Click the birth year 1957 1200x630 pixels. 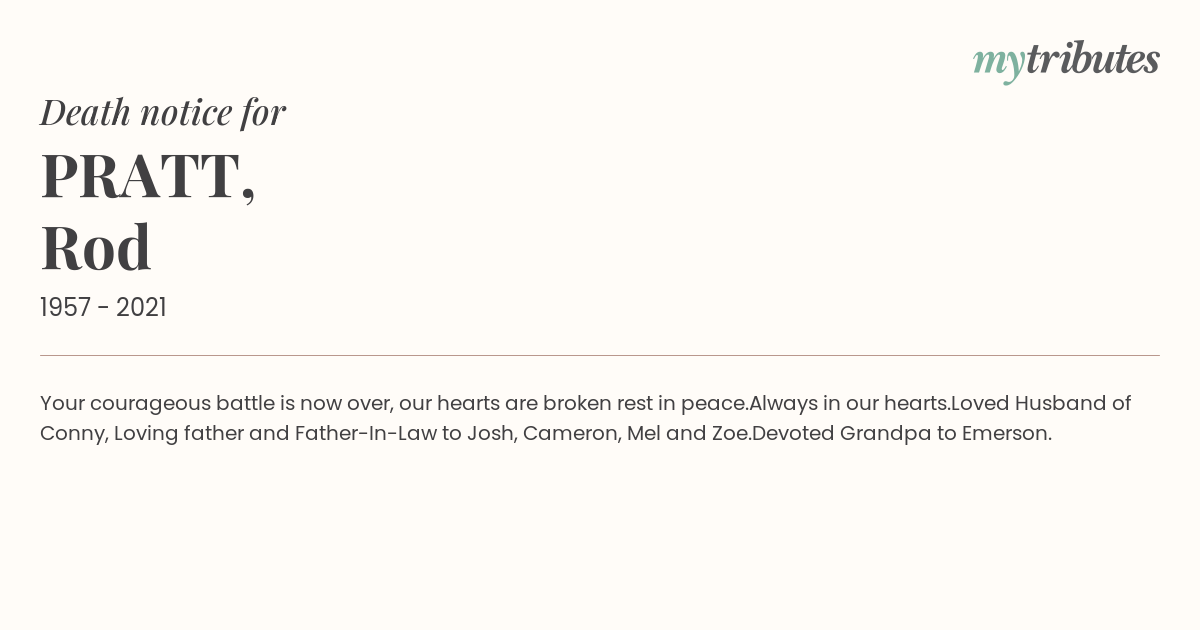[66, 308]
